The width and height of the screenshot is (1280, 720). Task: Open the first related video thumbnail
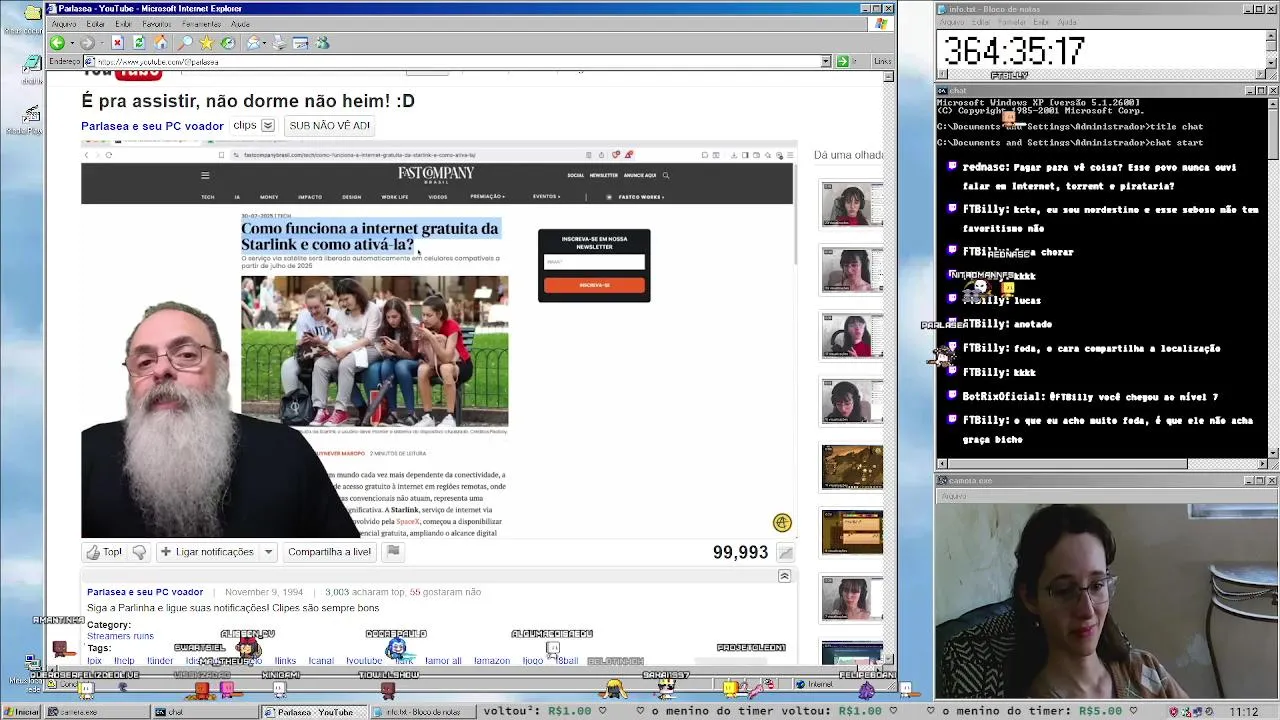point(852,205)
